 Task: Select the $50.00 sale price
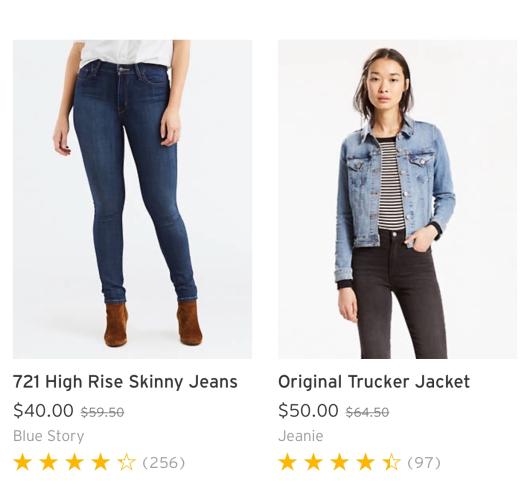(x=308, y=411)
